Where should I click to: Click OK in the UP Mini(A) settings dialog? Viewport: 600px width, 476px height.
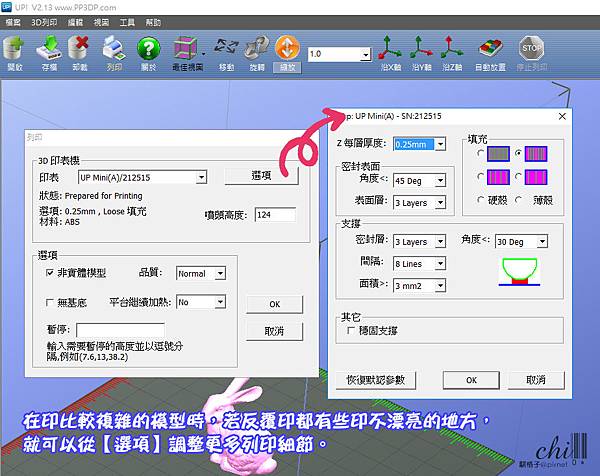(x=471, y=380)
